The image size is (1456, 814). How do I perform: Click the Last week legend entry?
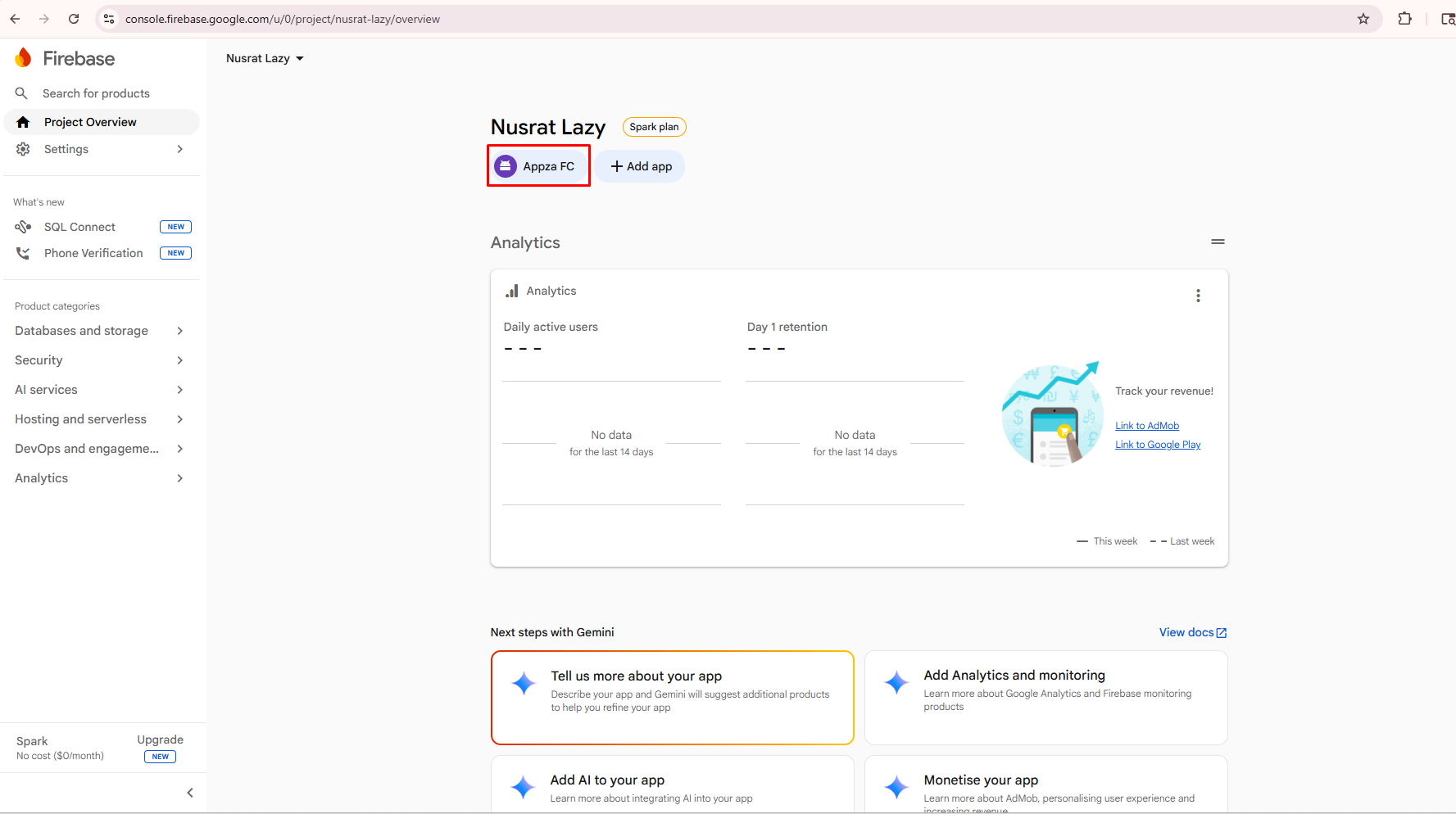pyautogui.click(x=1182, y=541)
